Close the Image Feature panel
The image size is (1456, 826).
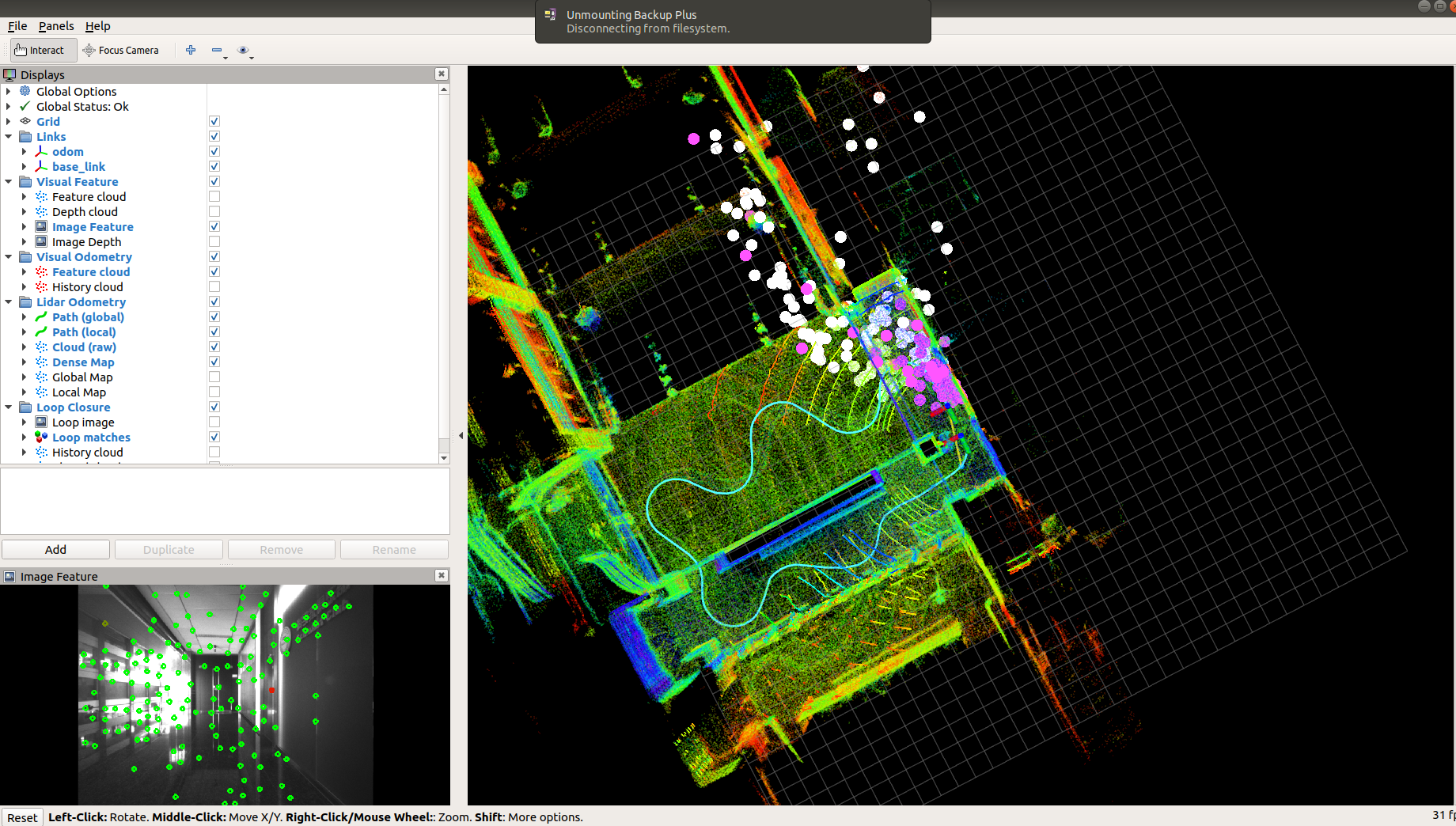coord(442,575)
